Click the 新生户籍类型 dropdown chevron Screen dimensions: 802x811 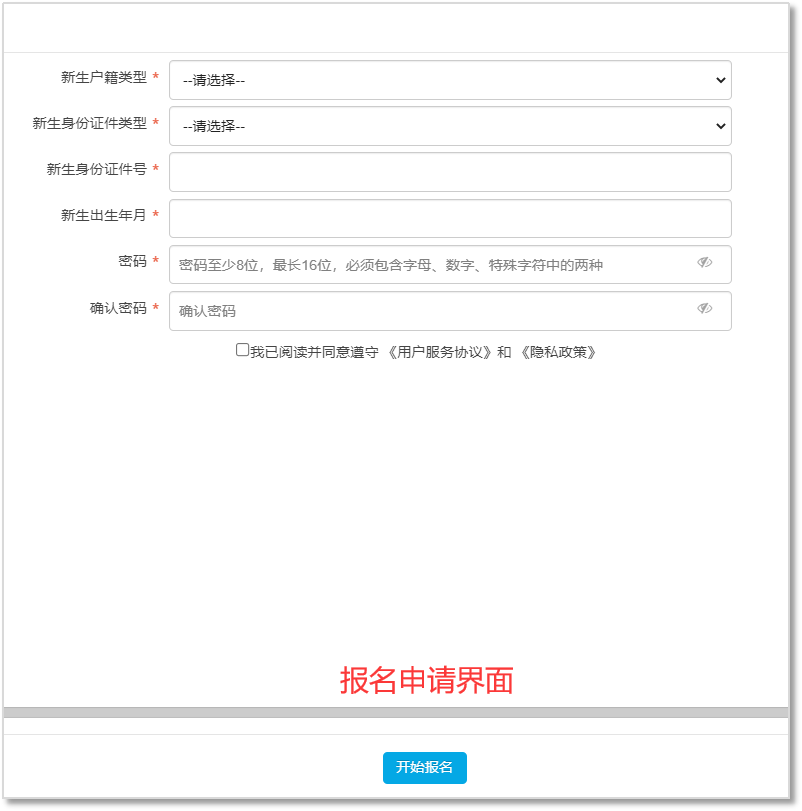[x=719, y=80]
